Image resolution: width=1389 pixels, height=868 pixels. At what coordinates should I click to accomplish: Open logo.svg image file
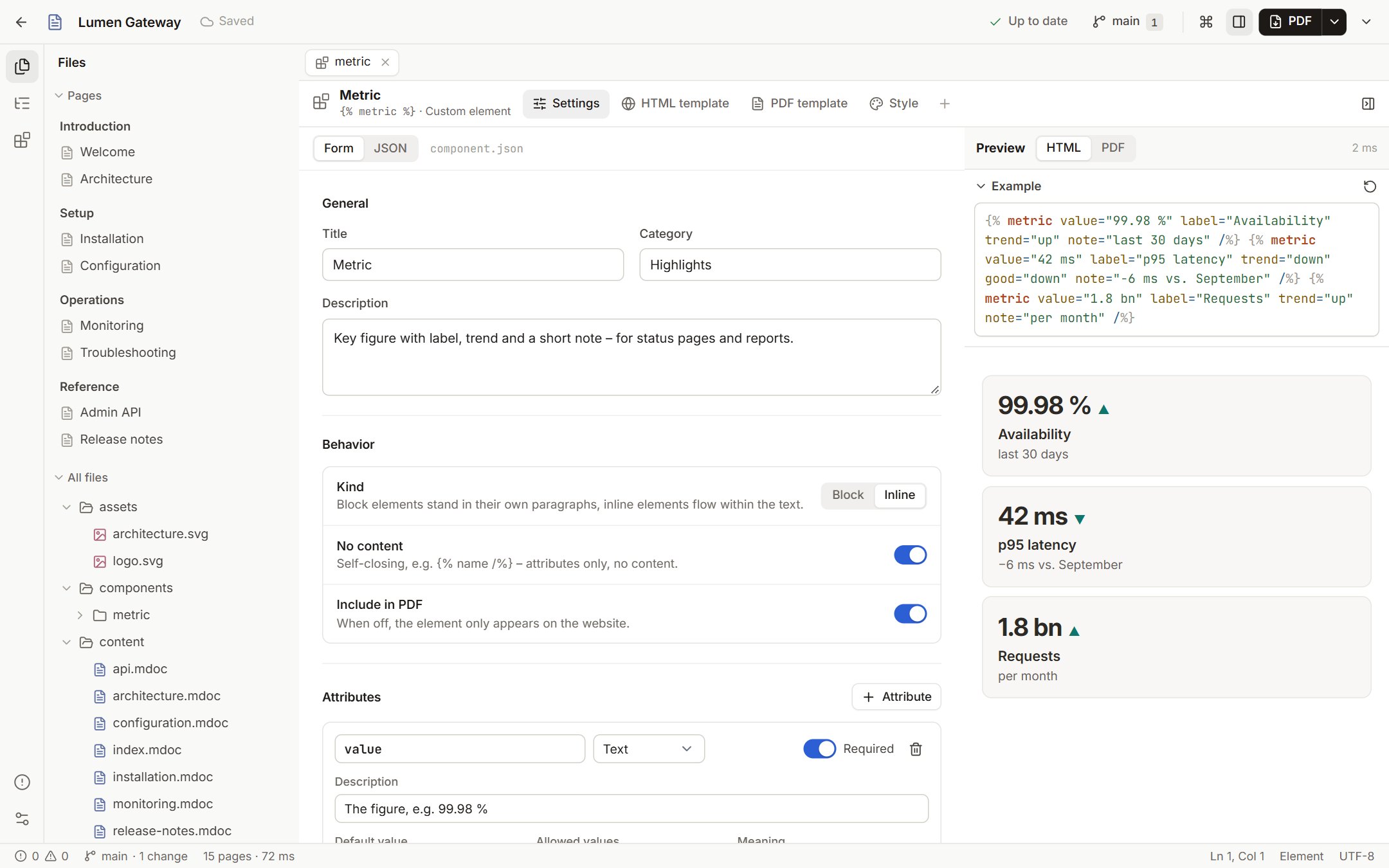(137, 561)
